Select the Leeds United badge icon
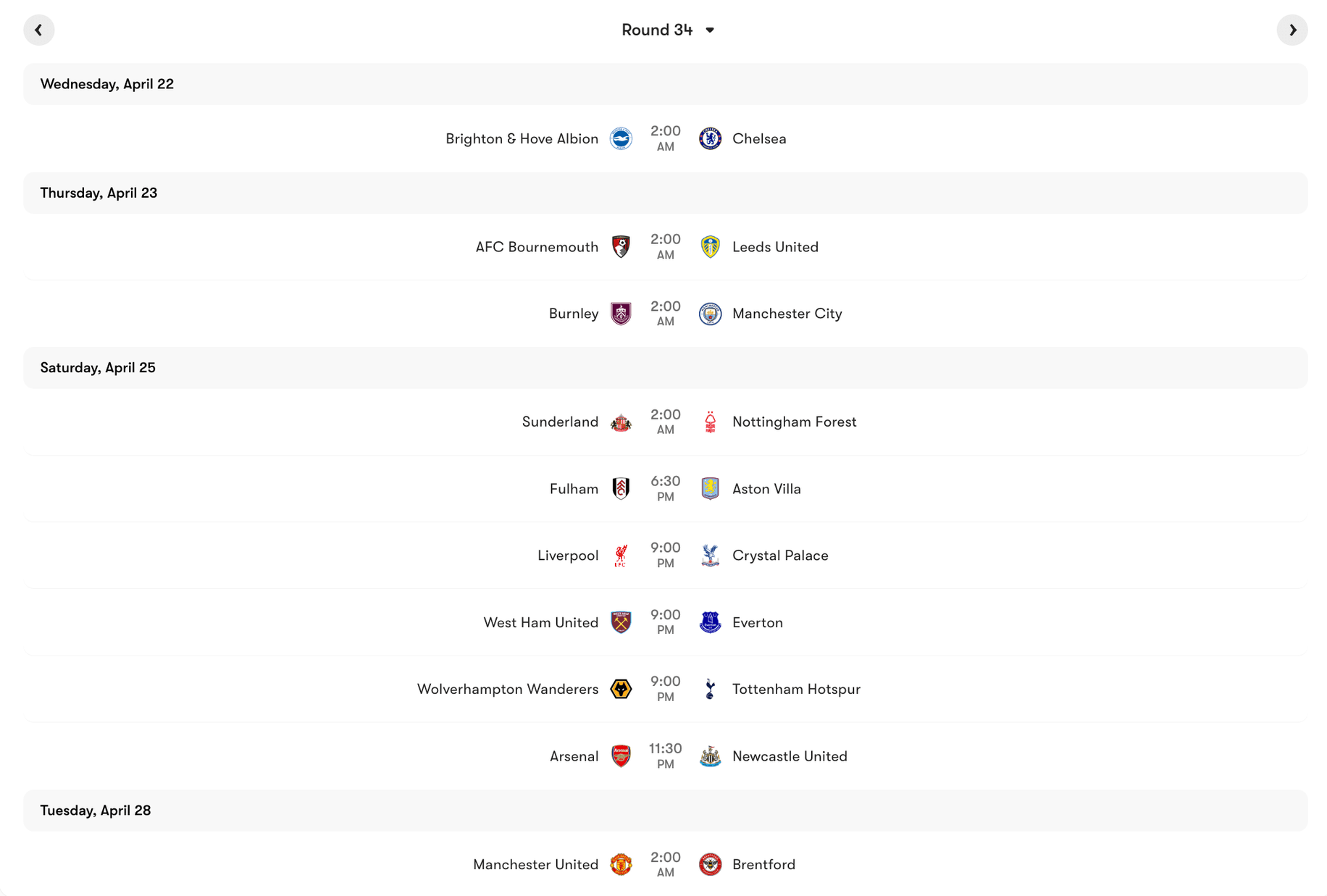1327x896 pixels. [711, 246]
